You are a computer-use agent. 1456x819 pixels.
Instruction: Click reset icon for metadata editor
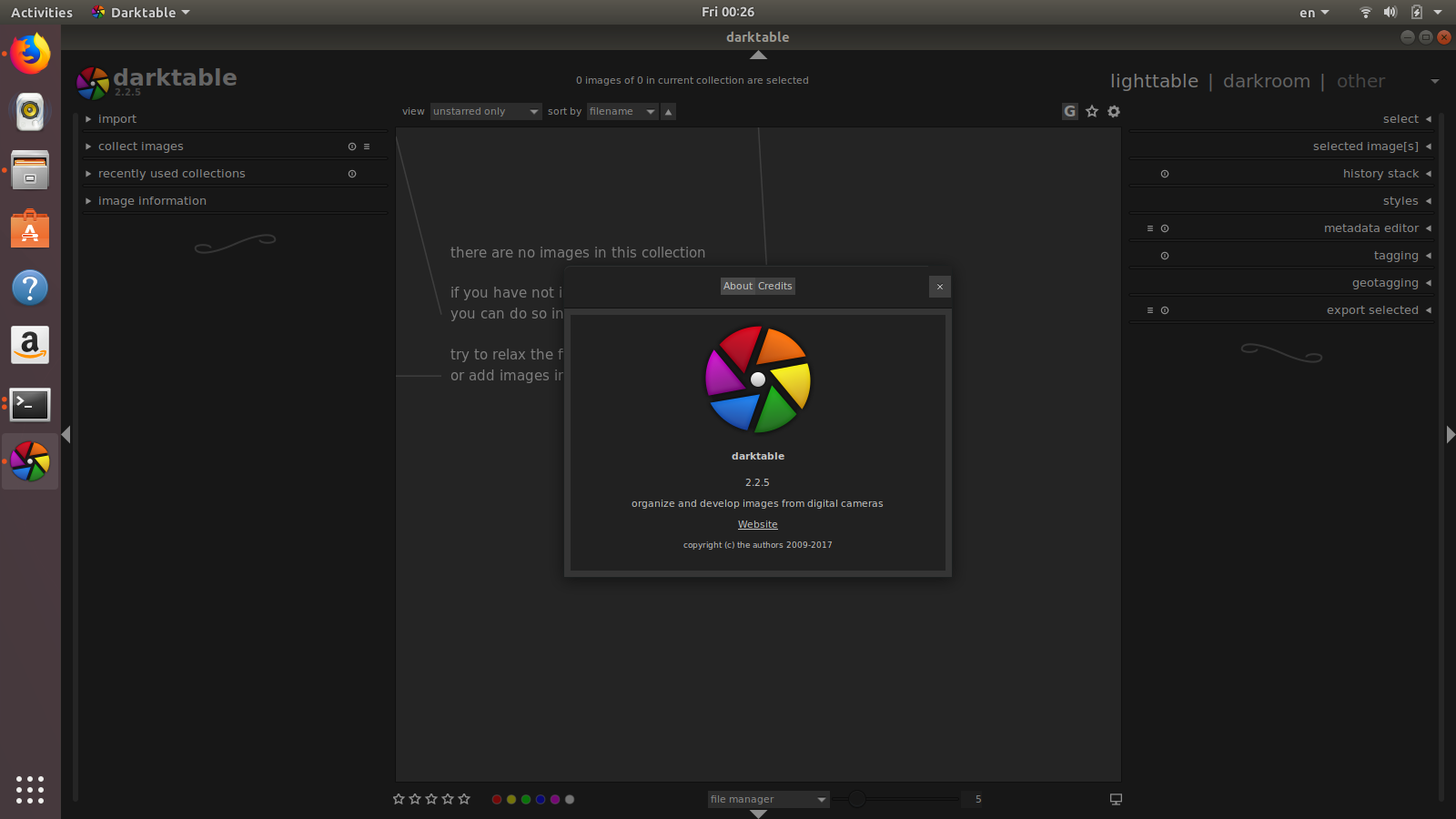[x=1165, y=228]
